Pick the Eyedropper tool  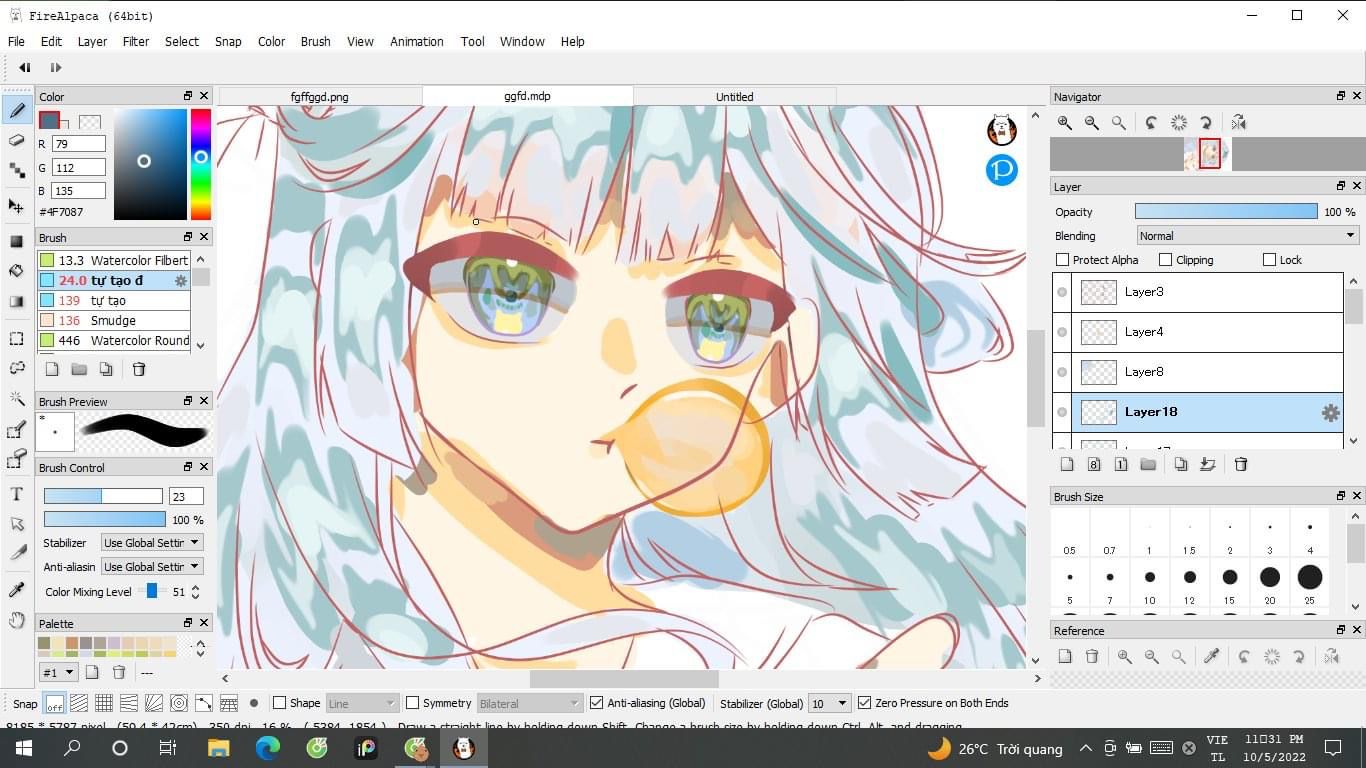[x=16, y=590]
